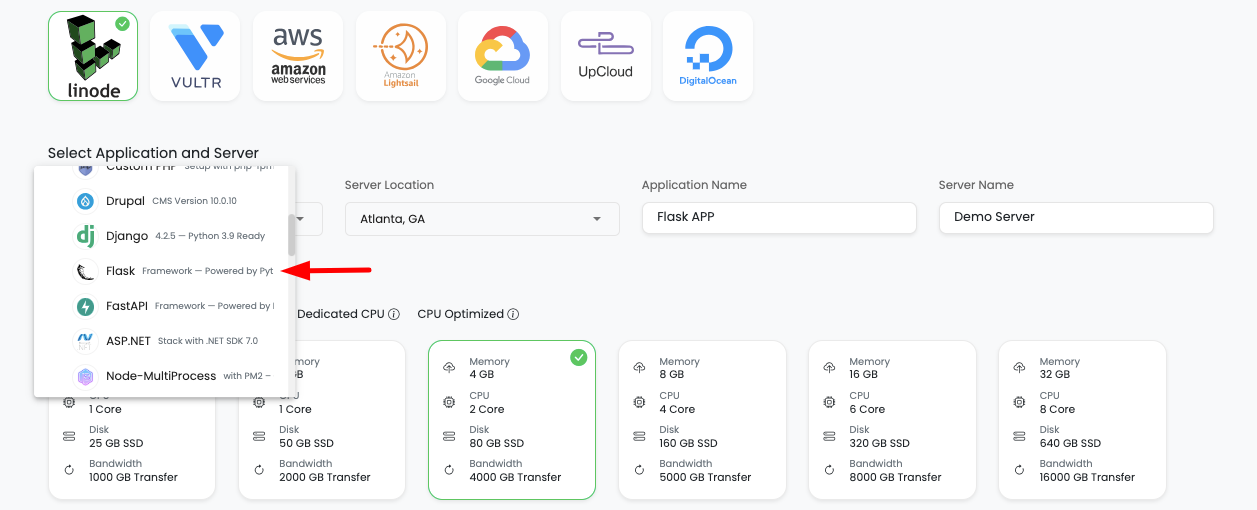The image size is (1257, 510).
Task: Choose the Flask framework option
Action: click(162, 271)
